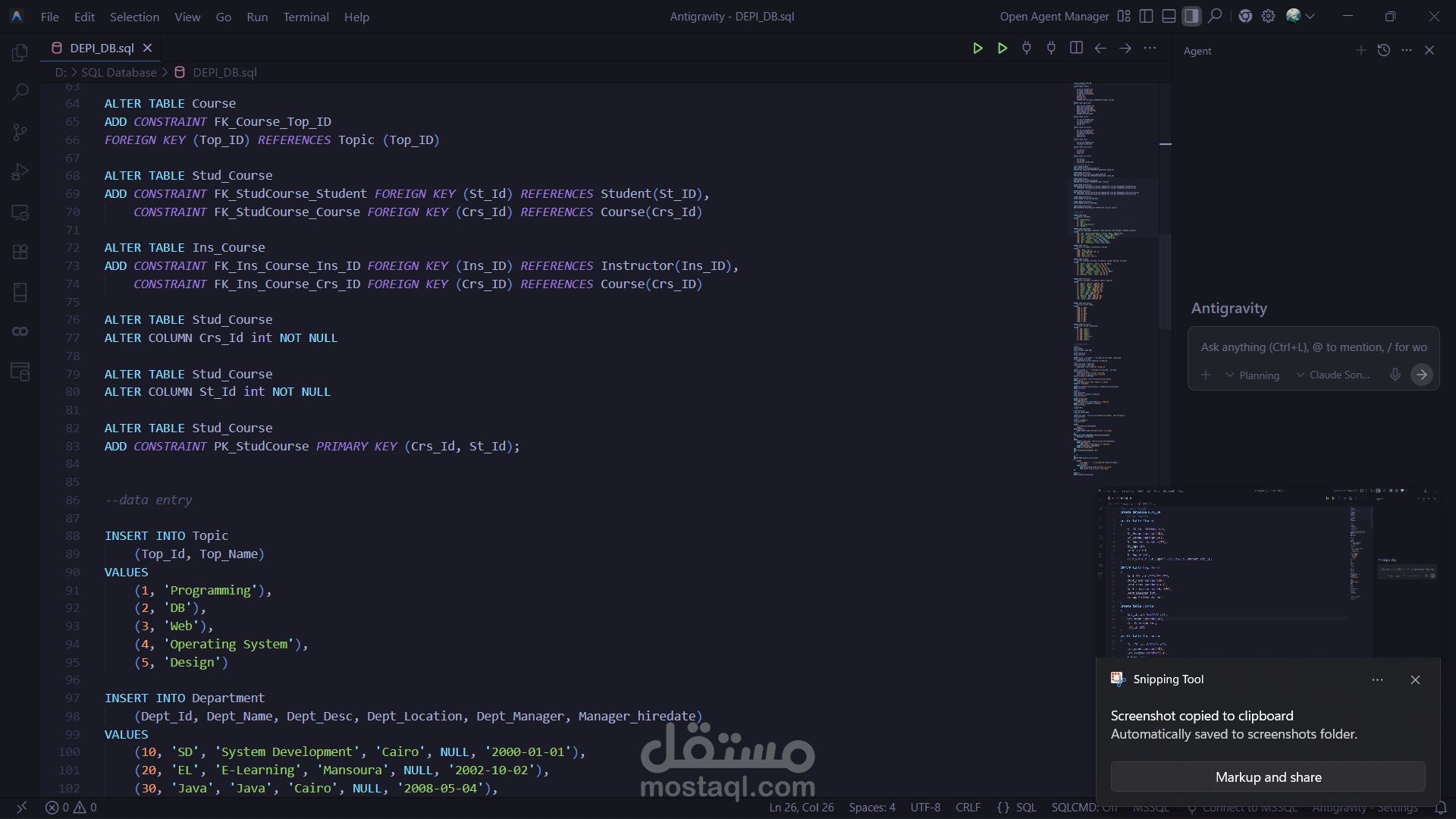This screenshot has height=819, width=1456.
Task: Open the Claude Sonnet model selector
Action: click(x=1333, y=375)
